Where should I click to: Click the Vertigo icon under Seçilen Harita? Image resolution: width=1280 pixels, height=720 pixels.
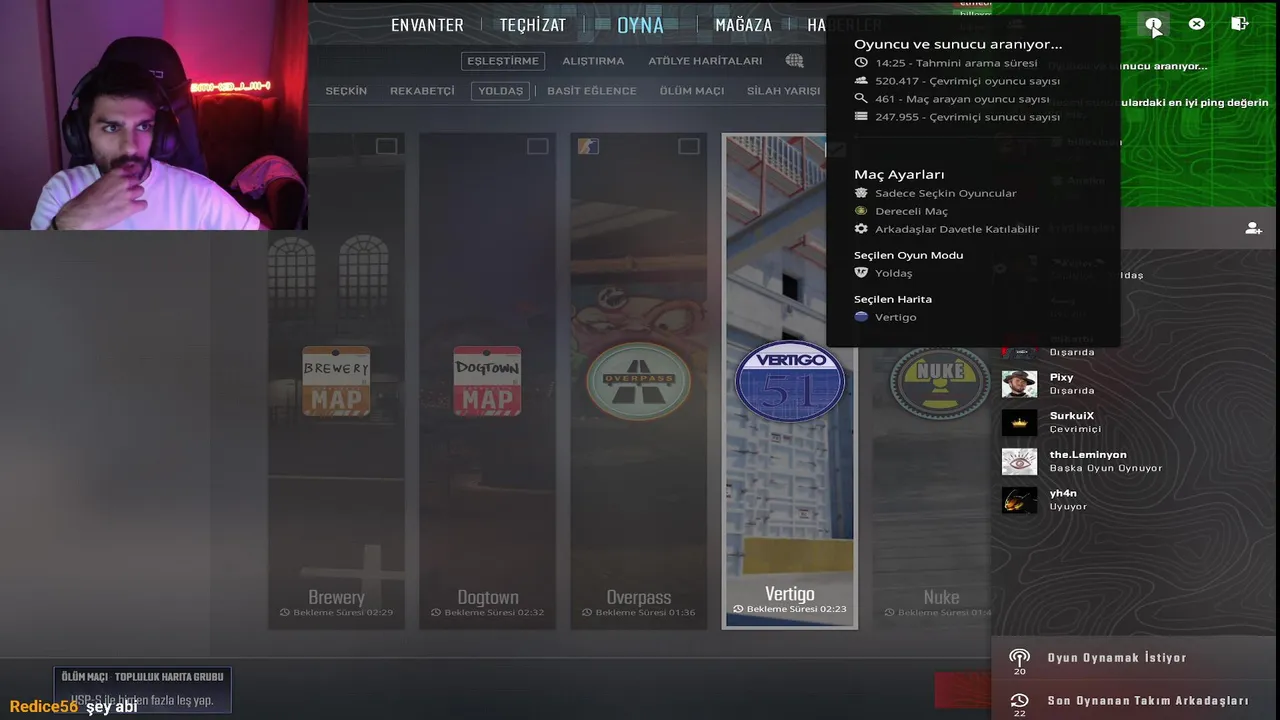861,317
